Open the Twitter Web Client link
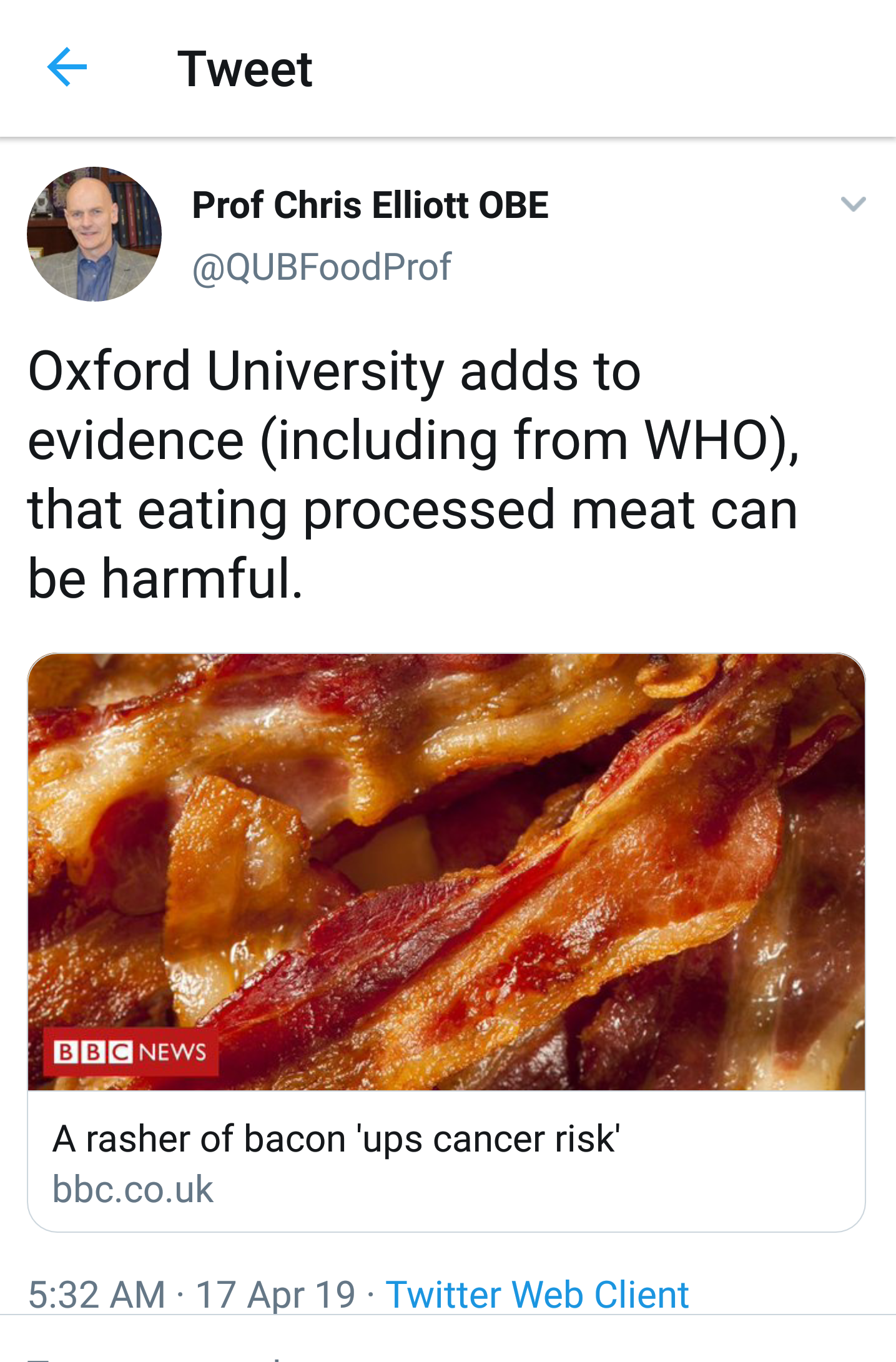The width and height of the screenshot is (896, 1362). coord(537,1294)
